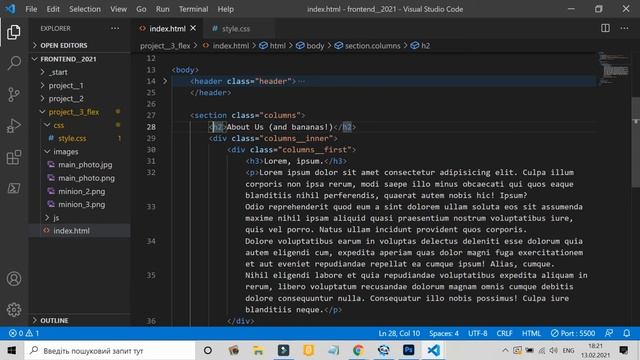The height and width of the screenshot is (360, 640).
Task: Click the Cortana circle icon on taskbar
Action: pyautogui.click(x=208, y=350)
